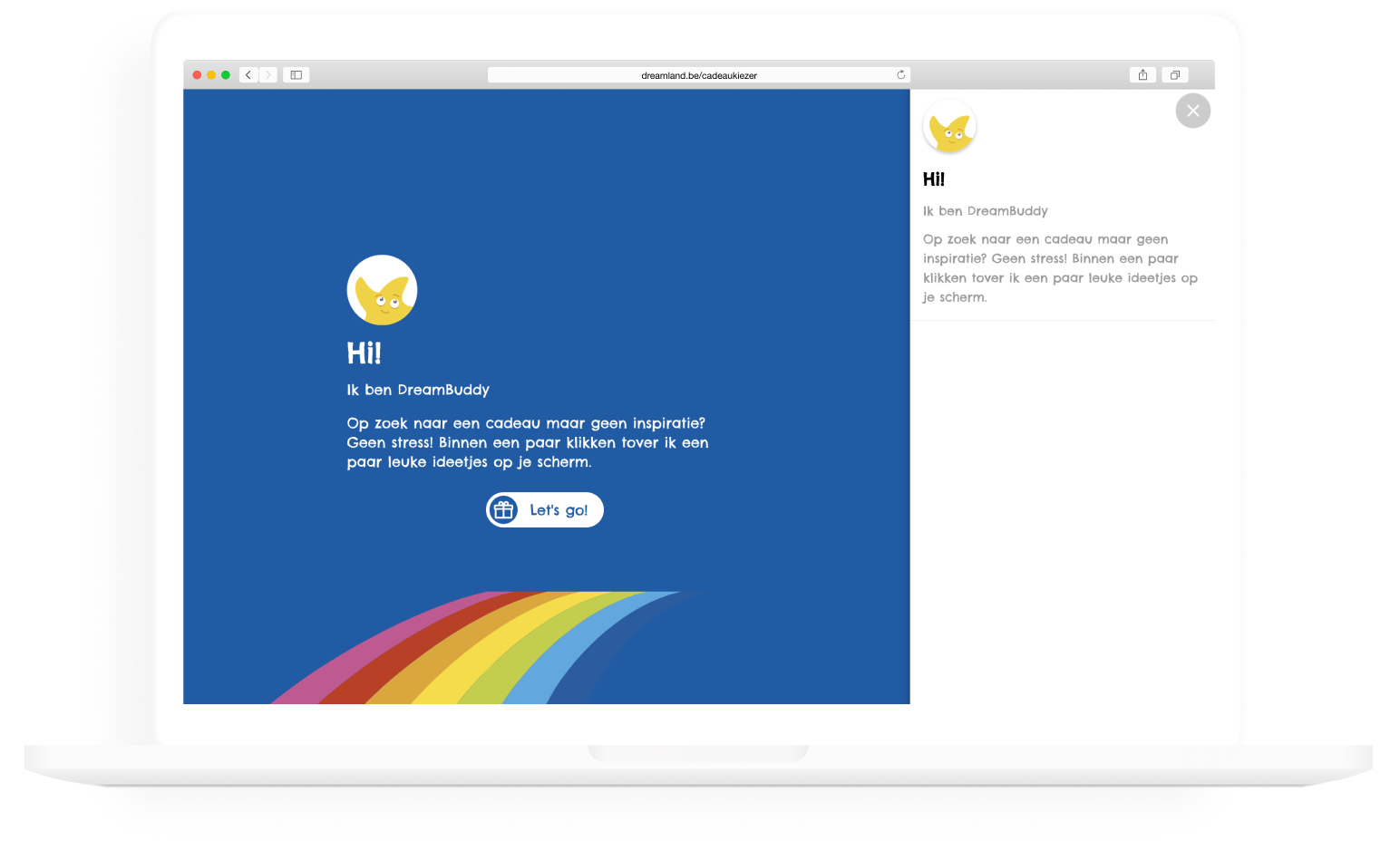
Task: Click the DreamBuddy avatar on blue page
Action: pyautogui.click(x=382, y=290)
